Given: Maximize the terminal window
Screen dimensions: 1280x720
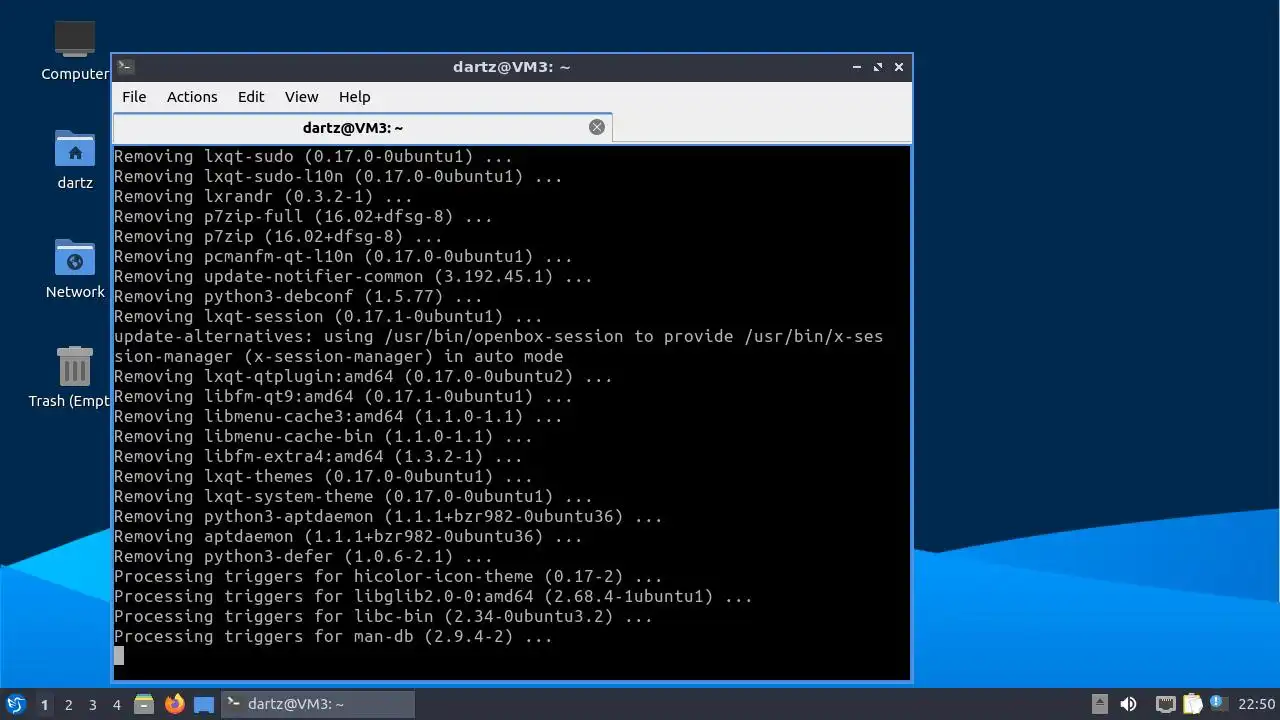Looking at the screenshot, I should coord(878,67).
